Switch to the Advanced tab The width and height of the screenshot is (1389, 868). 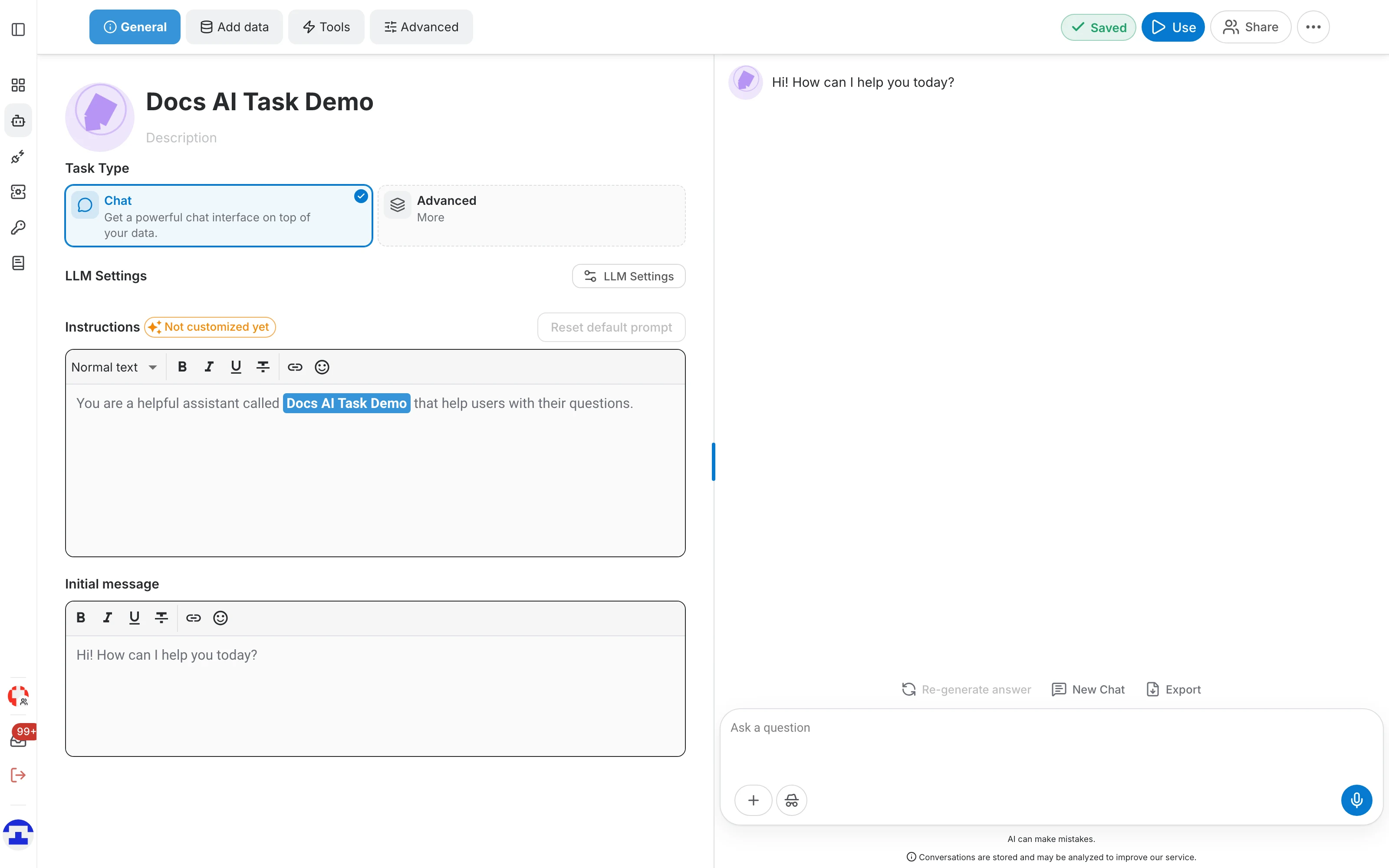coord(421,27)
